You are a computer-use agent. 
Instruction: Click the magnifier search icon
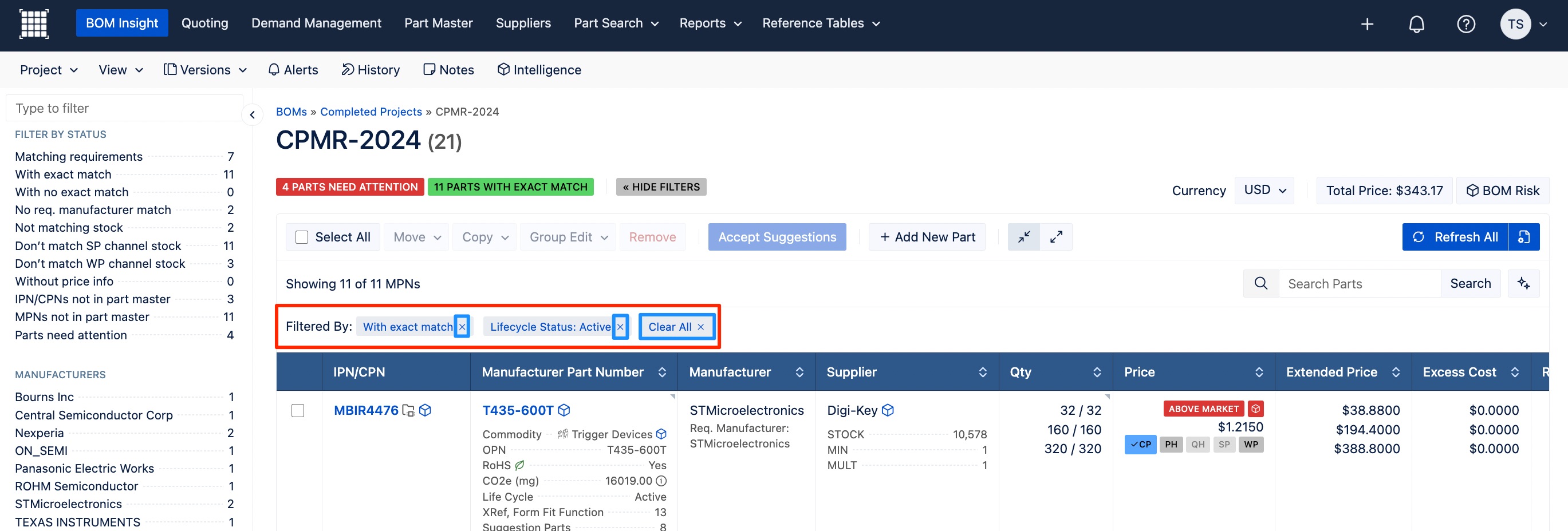pyautogui.click(x=1260, y=283)
